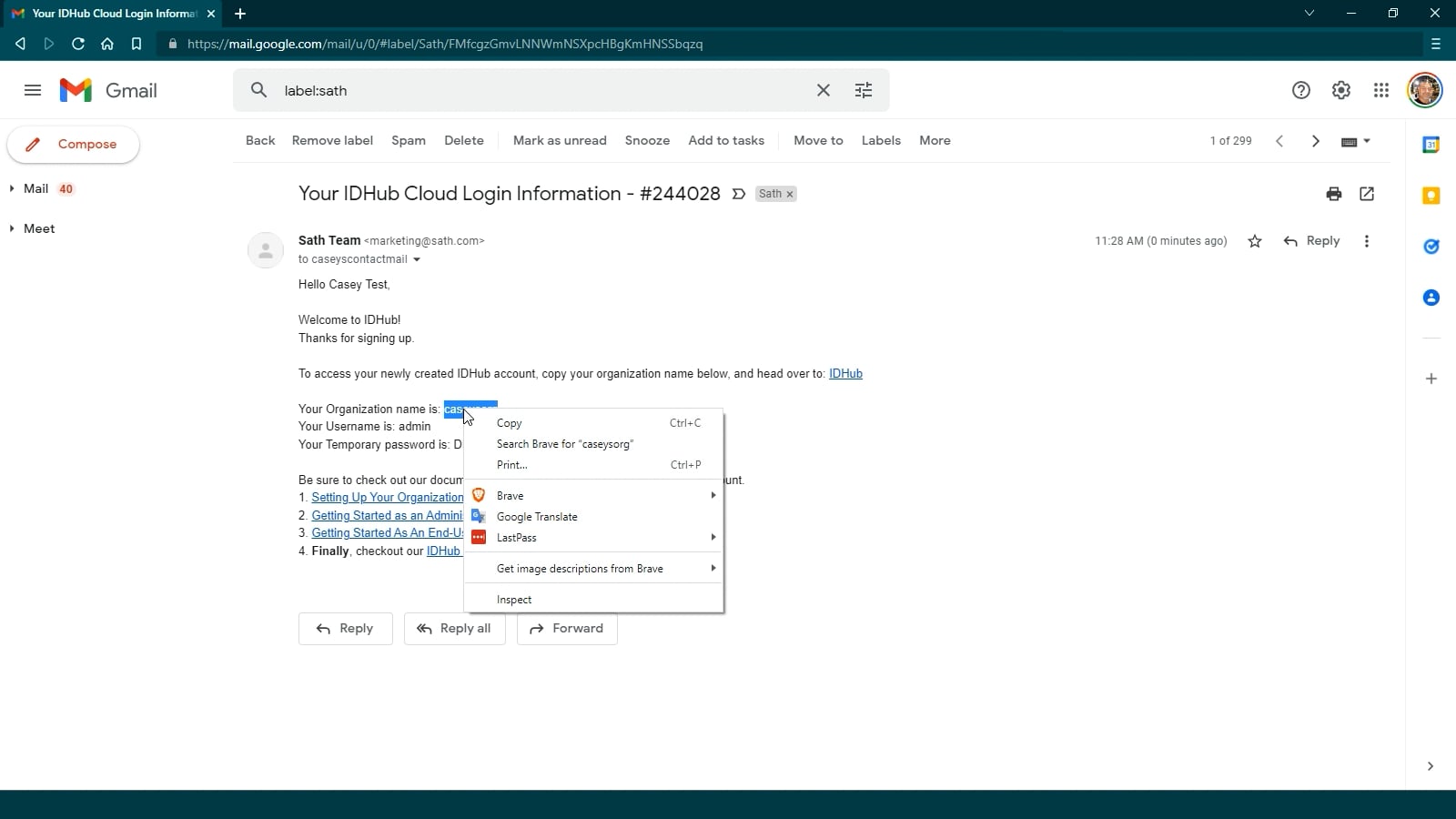
Task: Open the message More options three dots
Action: pos(1367,241)
